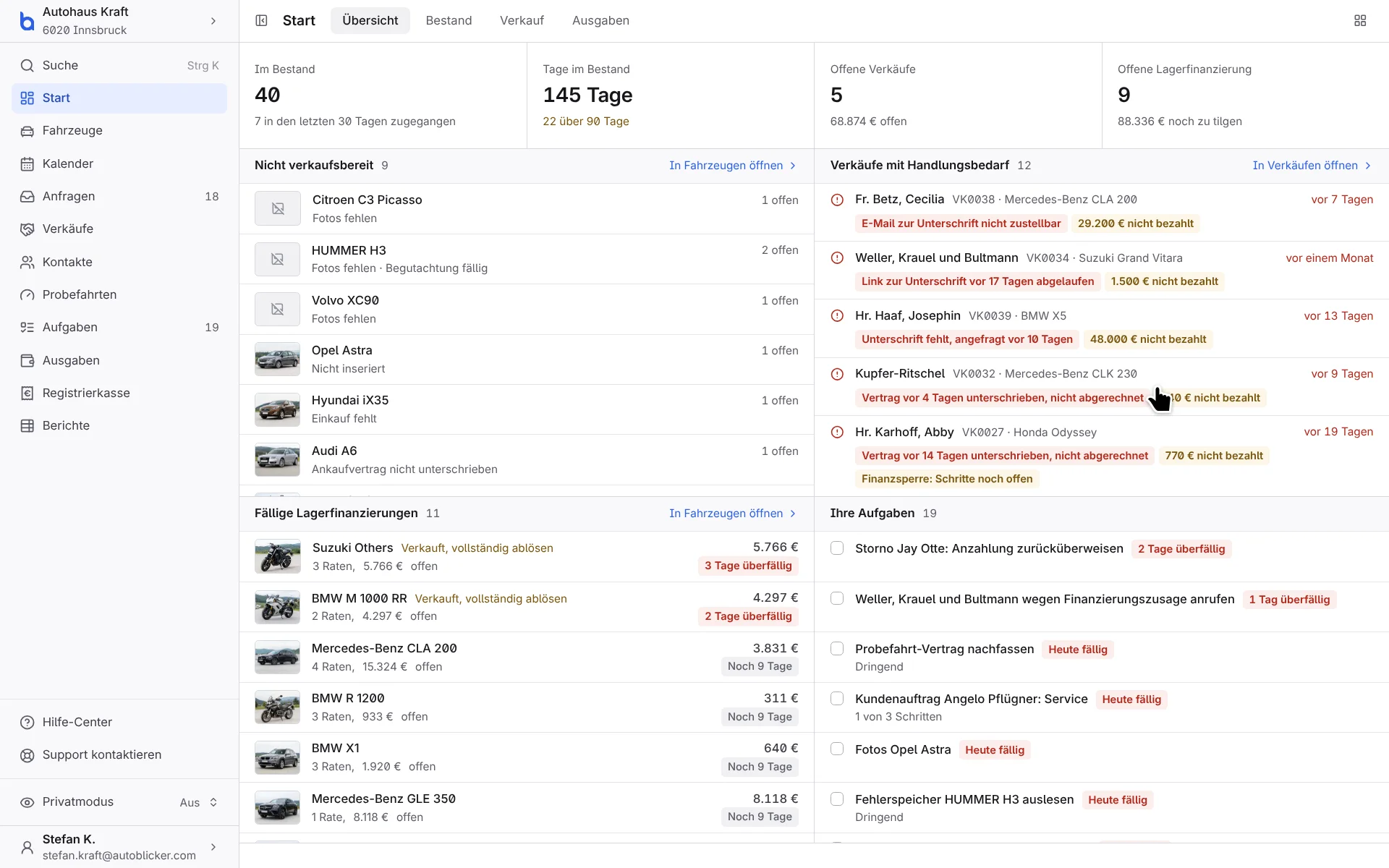Click the Verkäufe handshake icon
Image resolution: width=1389 pixels, height=868 pixels.
point(27,229)
